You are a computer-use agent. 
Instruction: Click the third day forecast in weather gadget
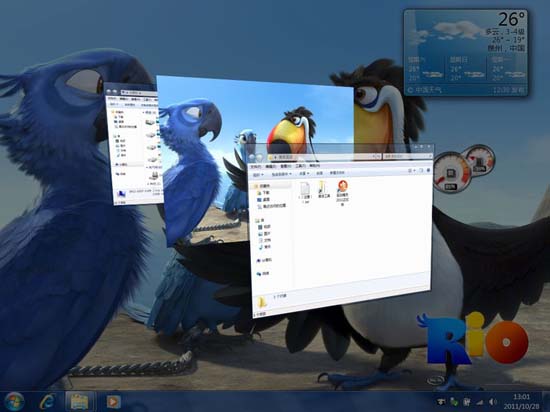pos(508,69)
